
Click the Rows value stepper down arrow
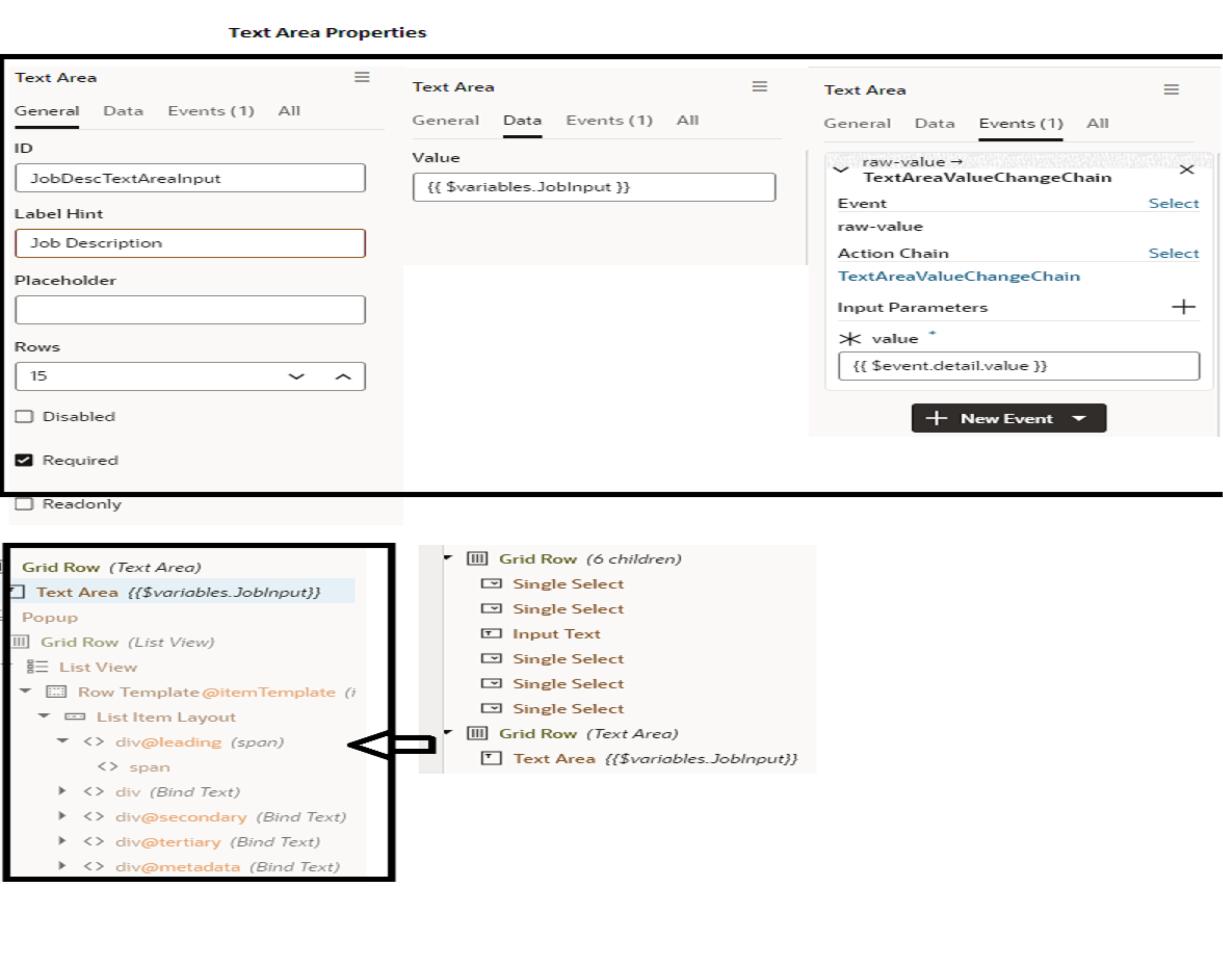coord(296,376)
